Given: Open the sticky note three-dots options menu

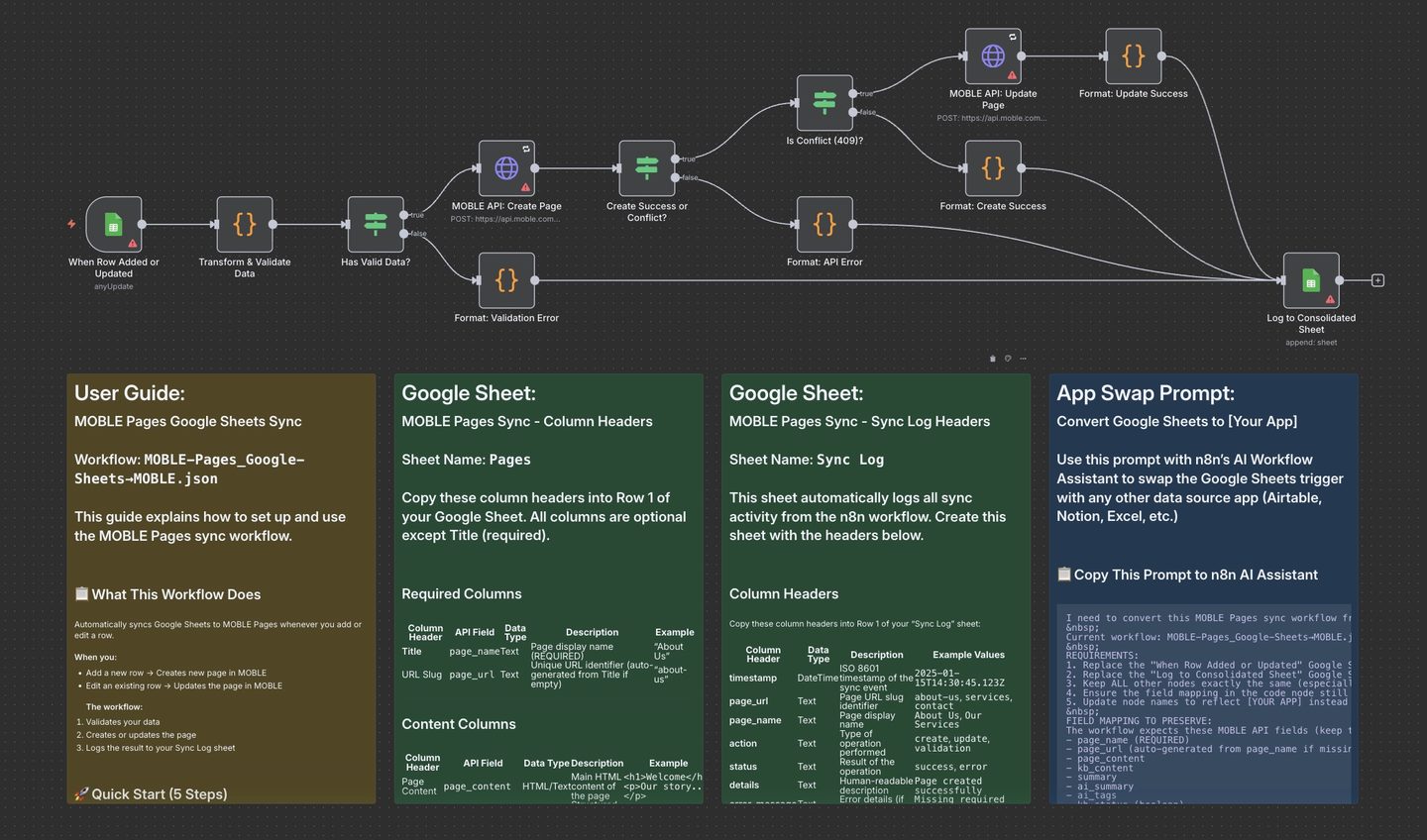Looking at the screenshot, I should [x=1023, y=359].
